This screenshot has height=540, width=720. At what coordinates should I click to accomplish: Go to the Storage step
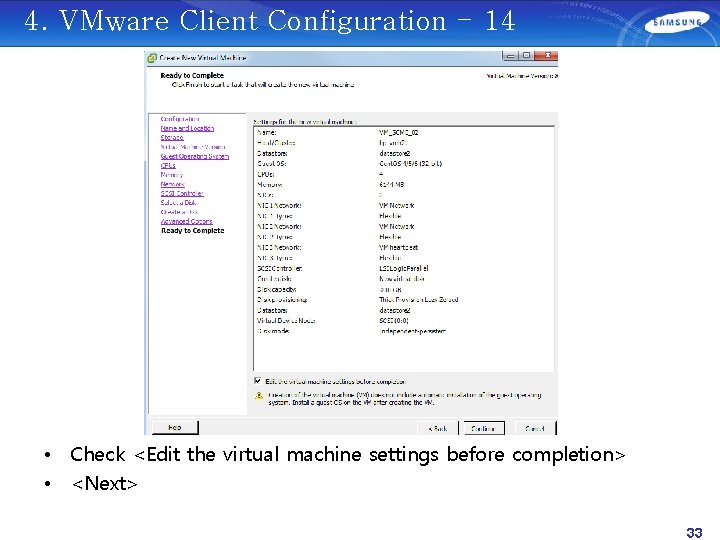pos(172,137)
